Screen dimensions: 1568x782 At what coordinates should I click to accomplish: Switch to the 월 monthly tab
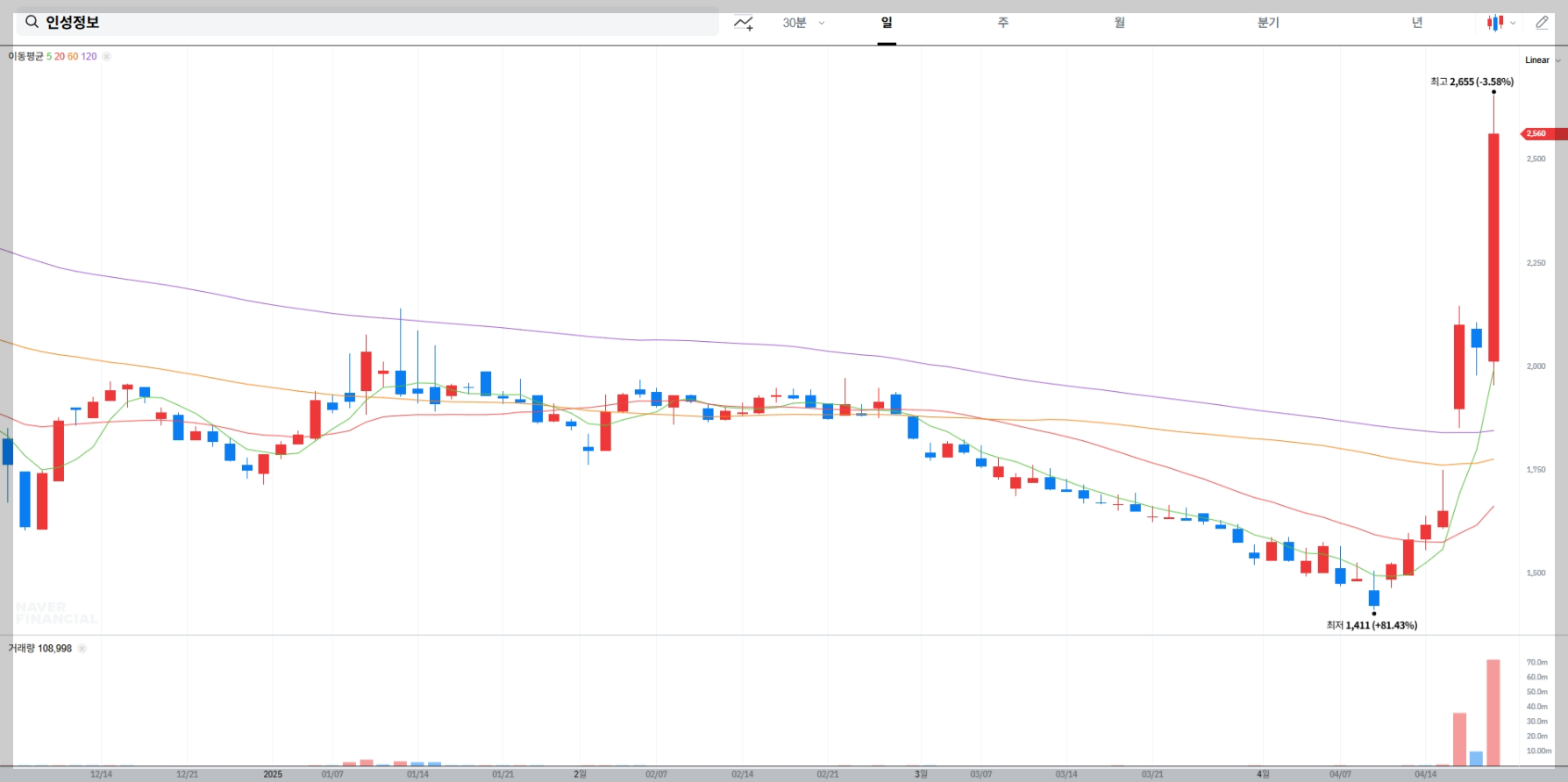[1120, 23]
